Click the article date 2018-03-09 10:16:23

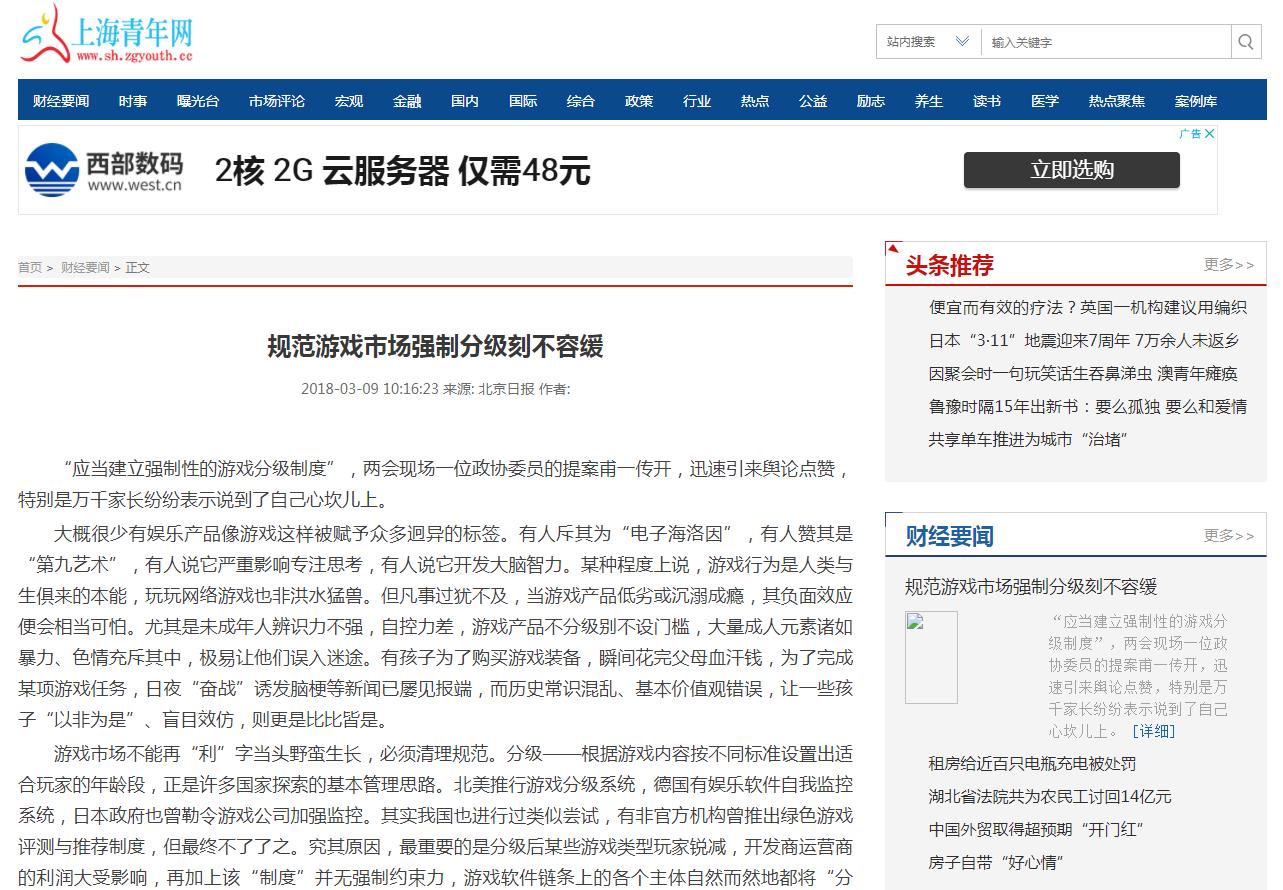point(370,389)
